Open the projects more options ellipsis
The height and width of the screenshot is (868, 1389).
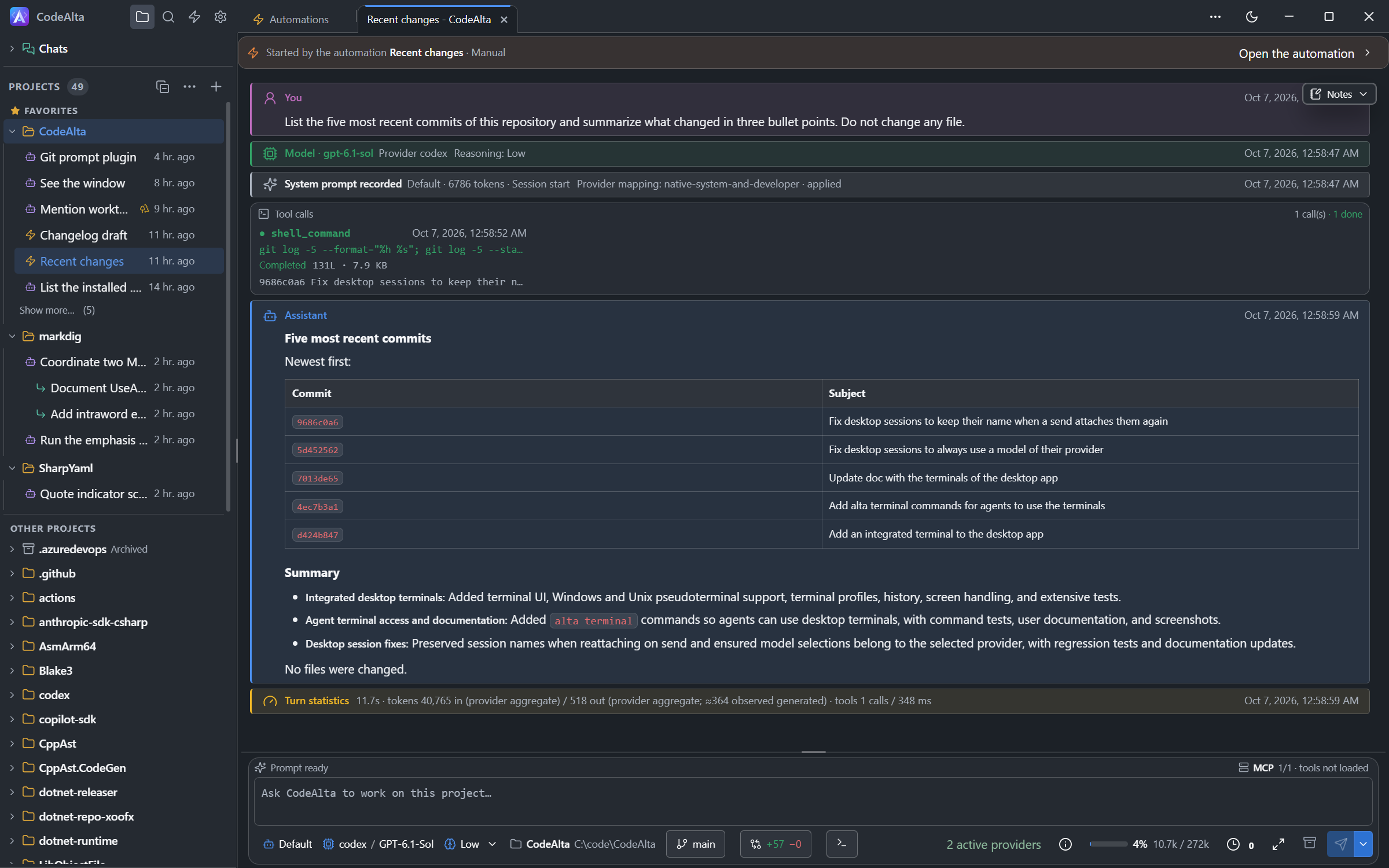coord(189,87)
